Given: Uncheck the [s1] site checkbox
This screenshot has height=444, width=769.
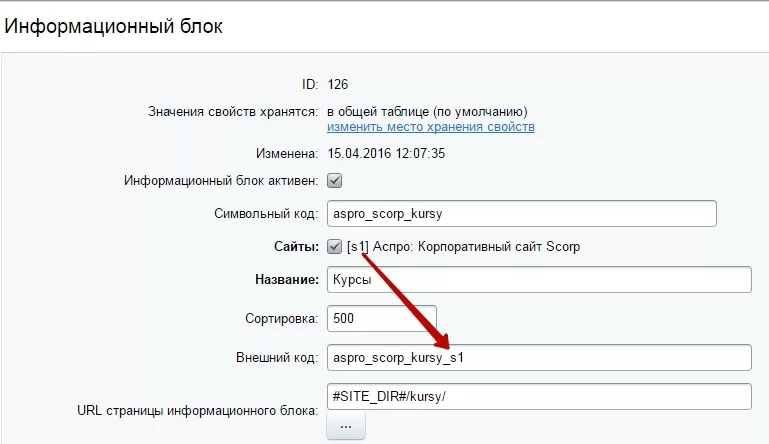Looking at the screenshot, I should (x=334, y=246).
